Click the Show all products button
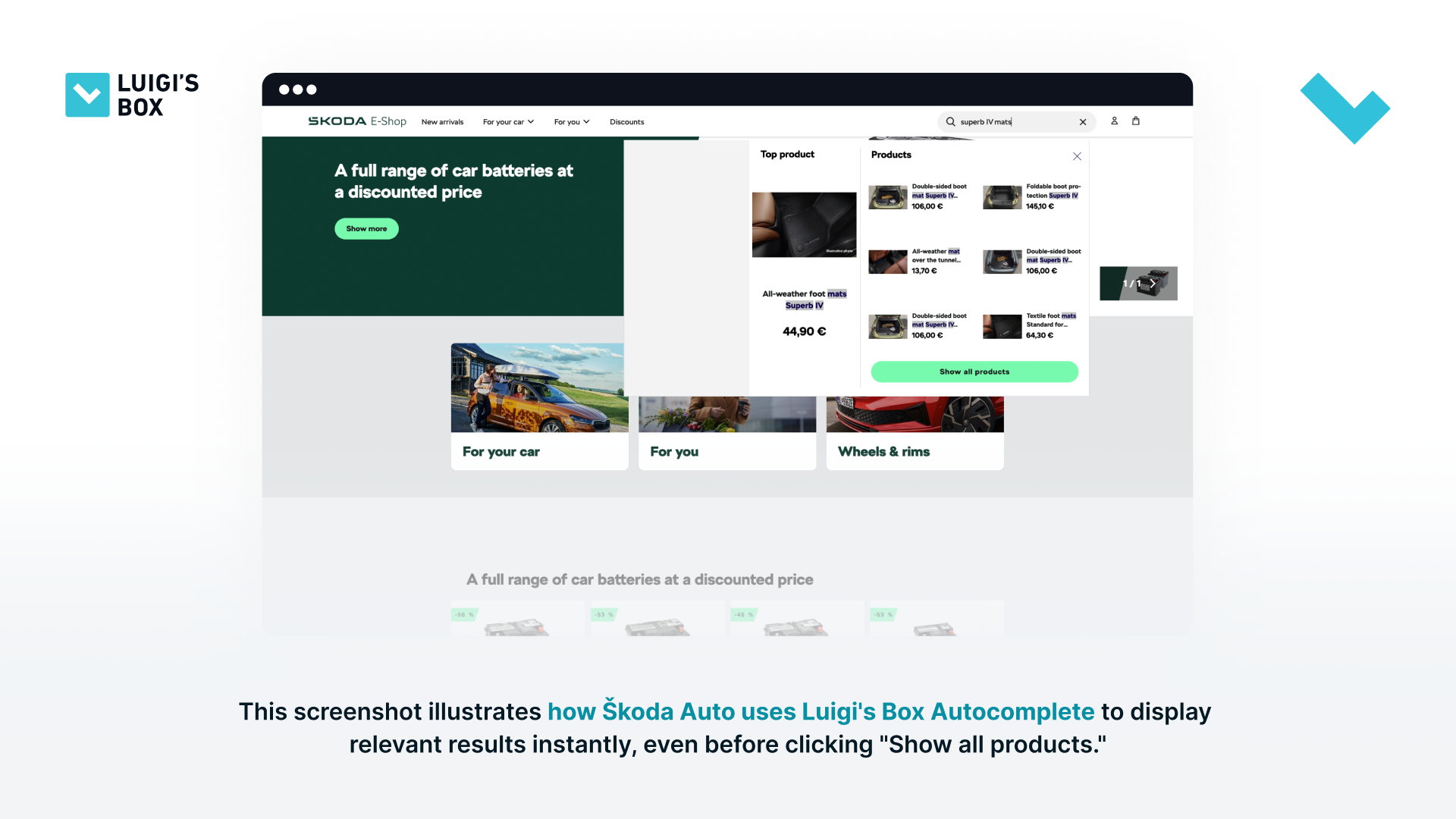The height and width of the screenshot is (819, 1456). coord(974,371)
